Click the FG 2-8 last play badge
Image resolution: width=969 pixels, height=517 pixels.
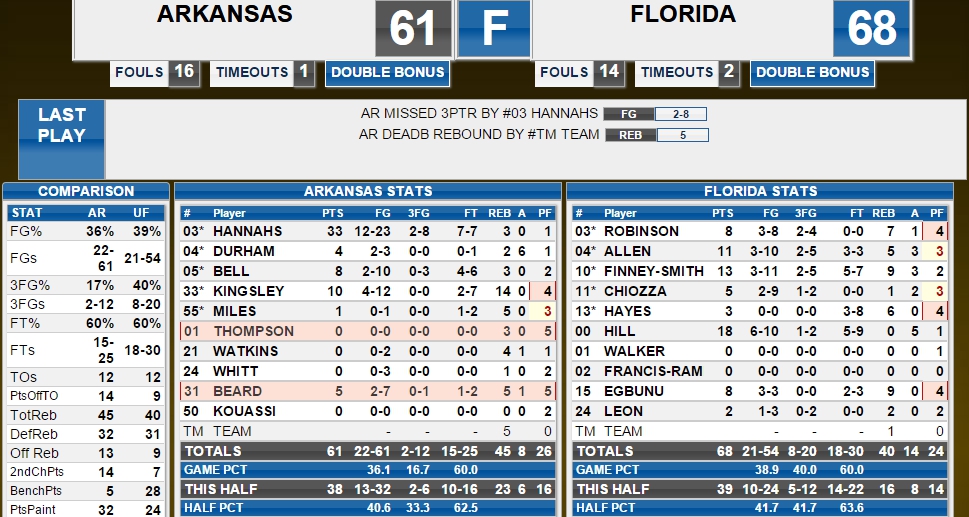coord(655,114)
